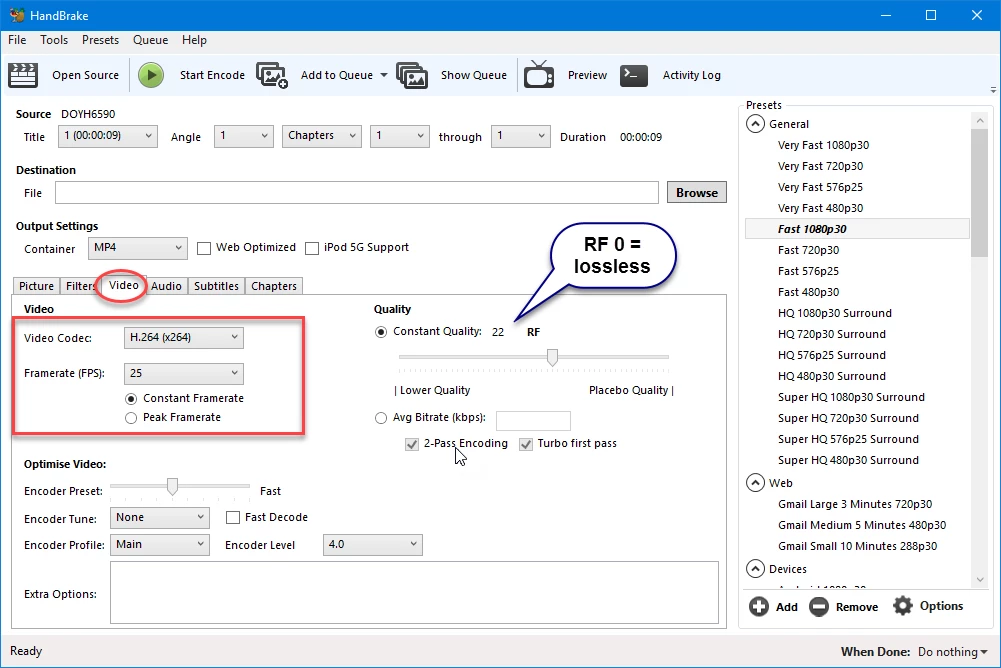Screen dimensions: 1001x668
Task: Click the green Start Encode play icon
Action: 151,75
